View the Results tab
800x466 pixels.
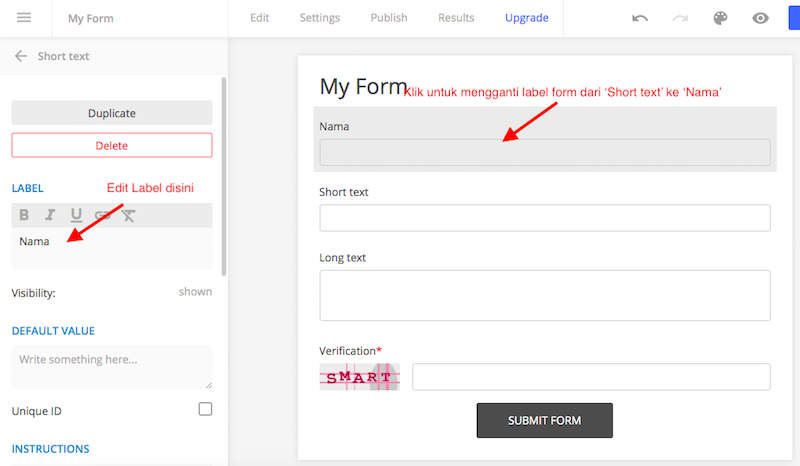point(456,18)
